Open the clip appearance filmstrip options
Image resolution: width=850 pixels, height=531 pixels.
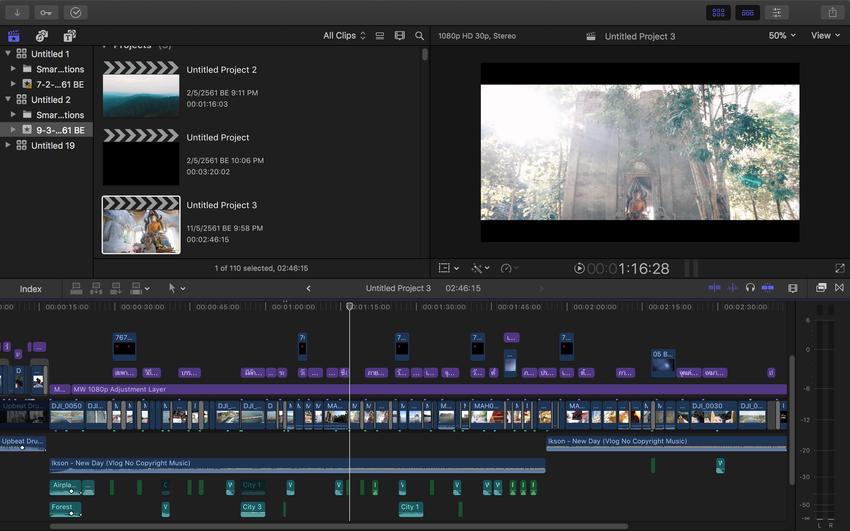coord(400,36)
